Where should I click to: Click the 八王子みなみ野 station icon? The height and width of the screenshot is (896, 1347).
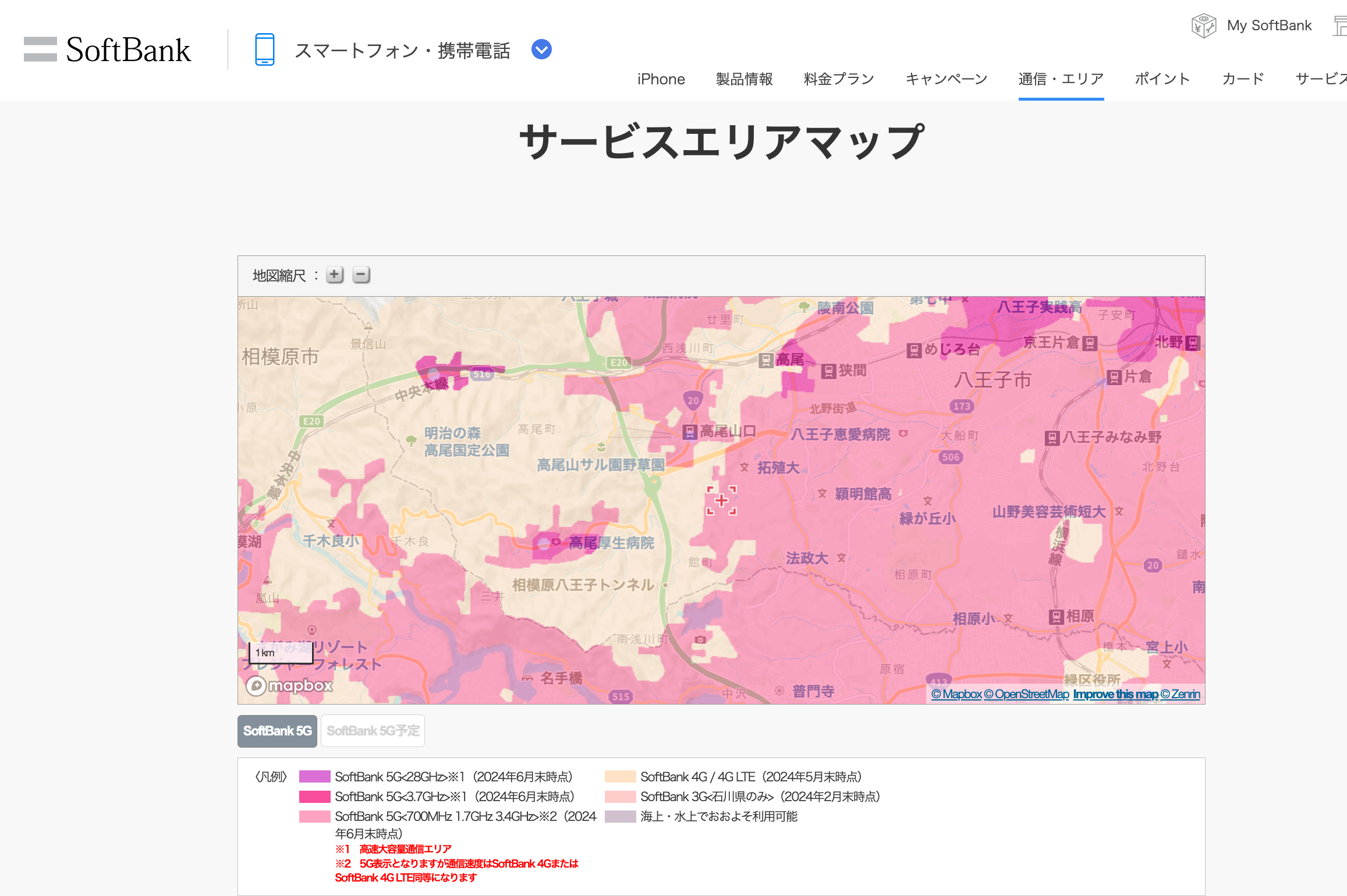point(1052,438)
